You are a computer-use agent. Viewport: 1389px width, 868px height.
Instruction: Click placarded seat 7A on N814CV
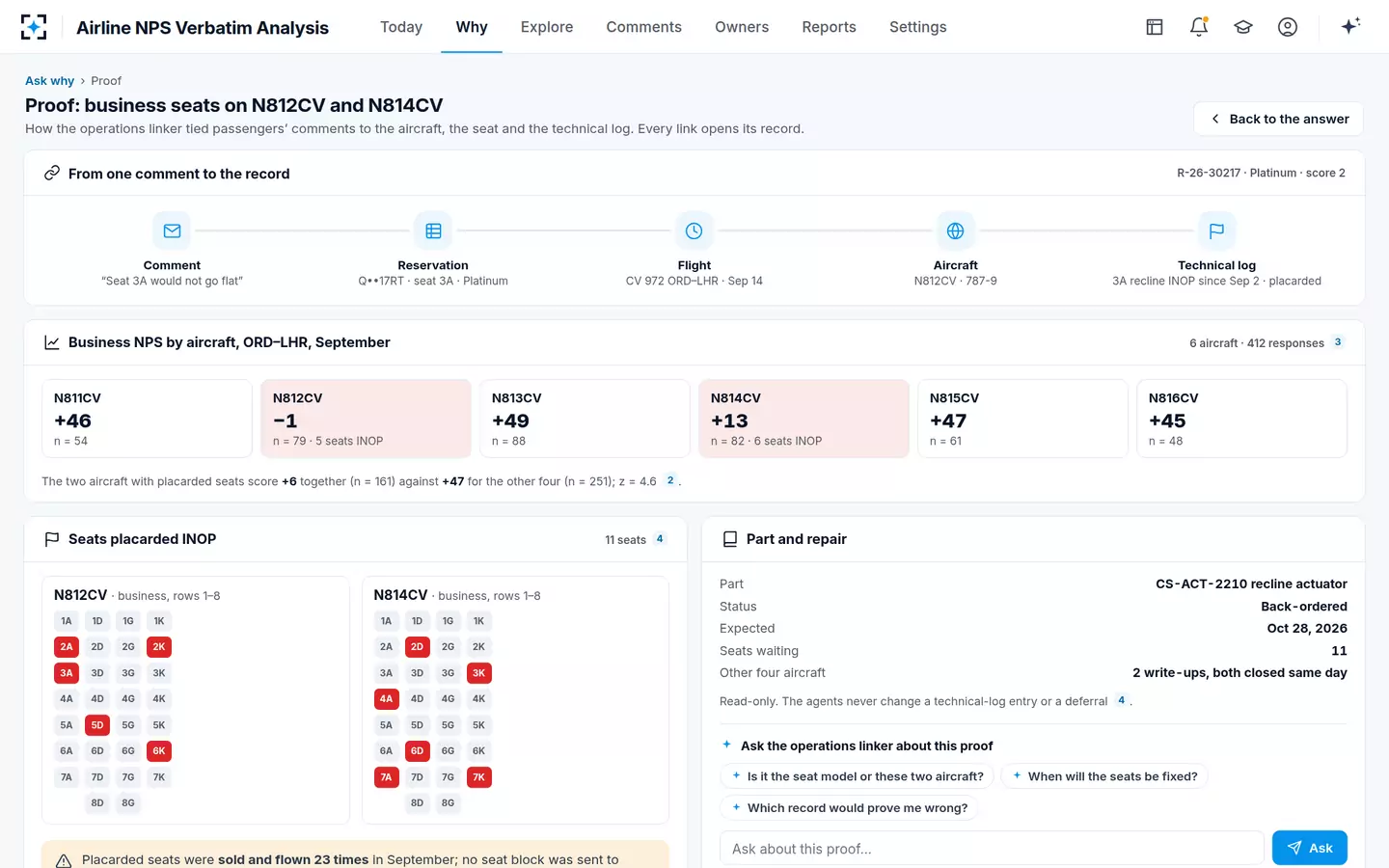click(386, 777)
